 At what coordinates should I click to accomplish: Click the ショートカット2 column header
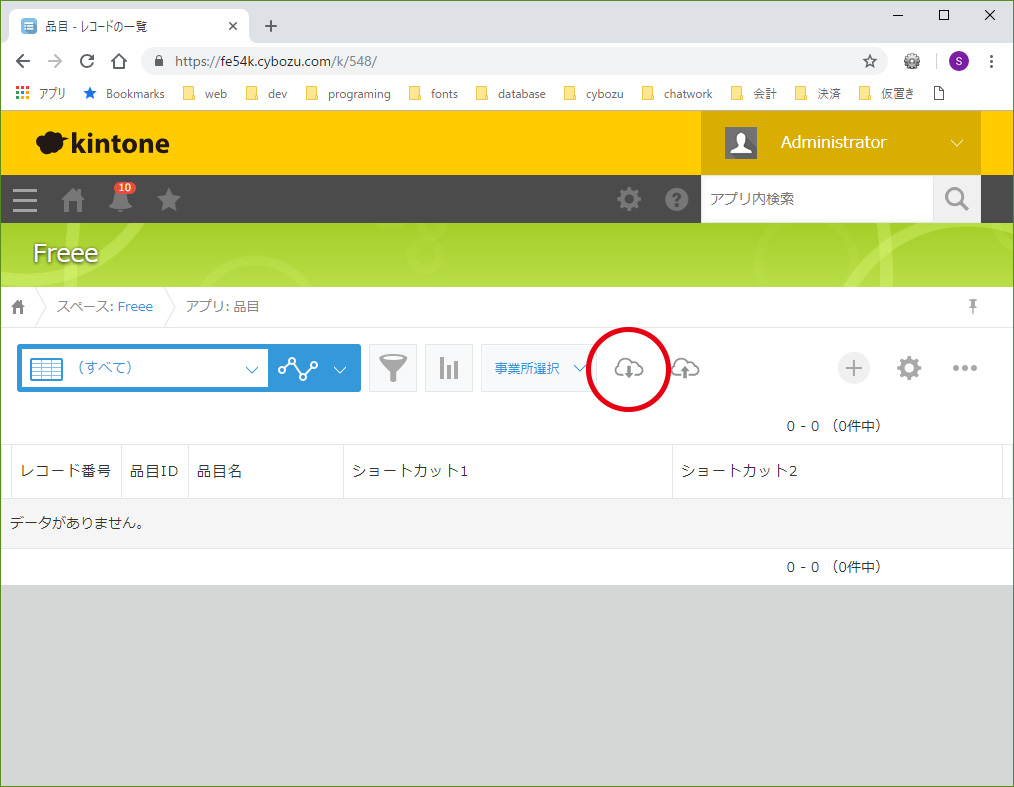coord(837,471)
